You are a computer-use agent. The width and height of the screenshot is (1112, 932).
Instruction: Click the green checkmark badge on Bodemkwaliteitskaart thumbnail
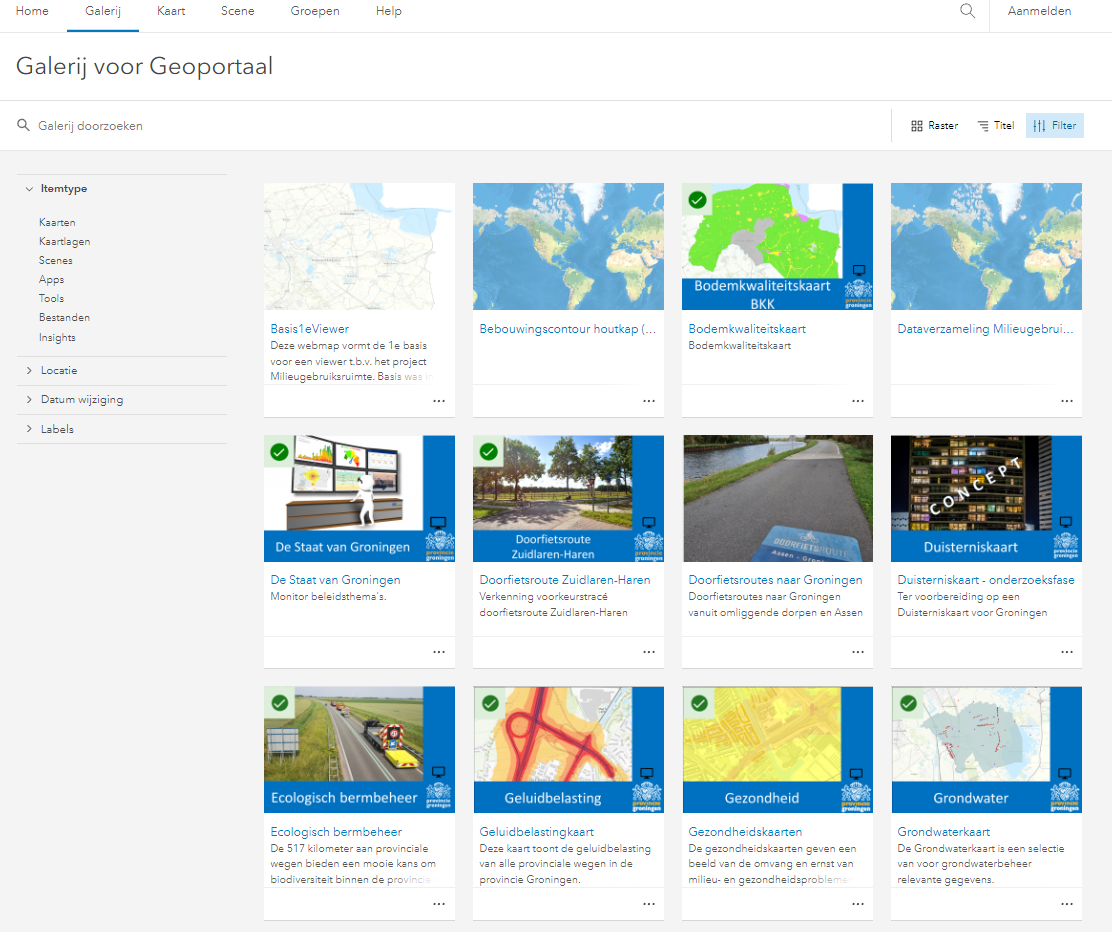click(x=698, y=200)
